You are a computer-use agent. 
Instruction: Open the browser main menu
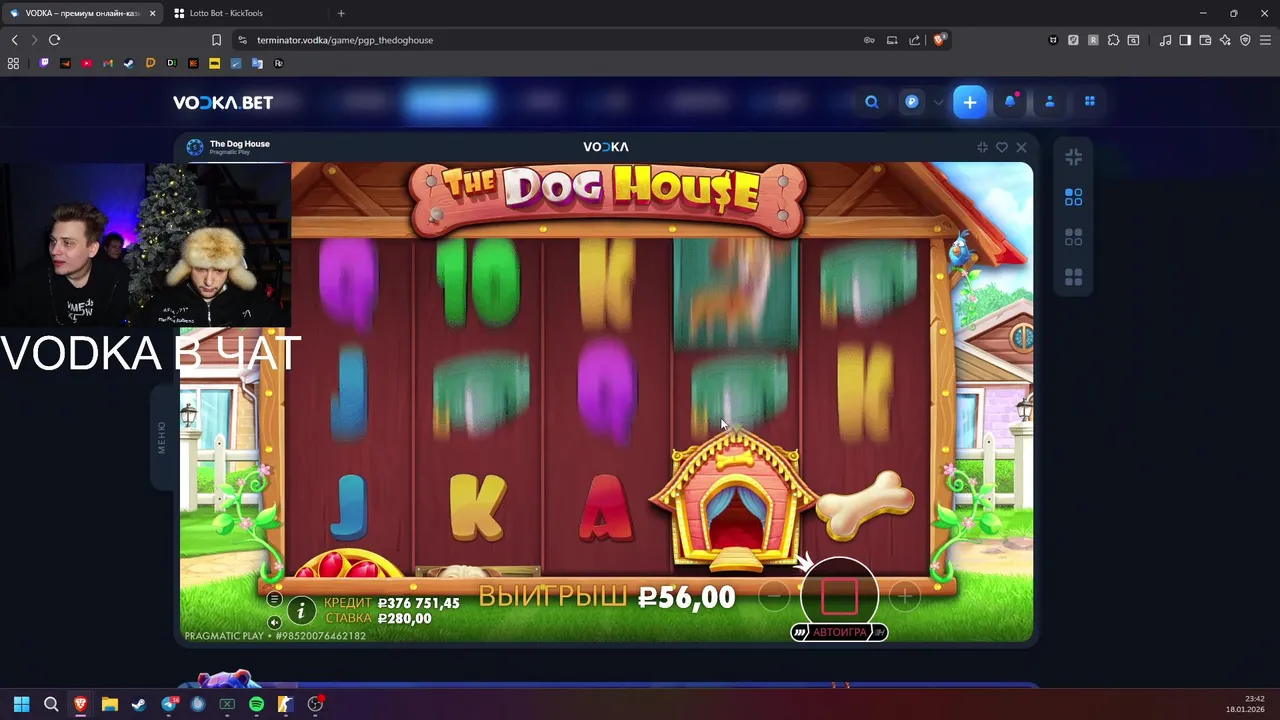(1265, 40)
